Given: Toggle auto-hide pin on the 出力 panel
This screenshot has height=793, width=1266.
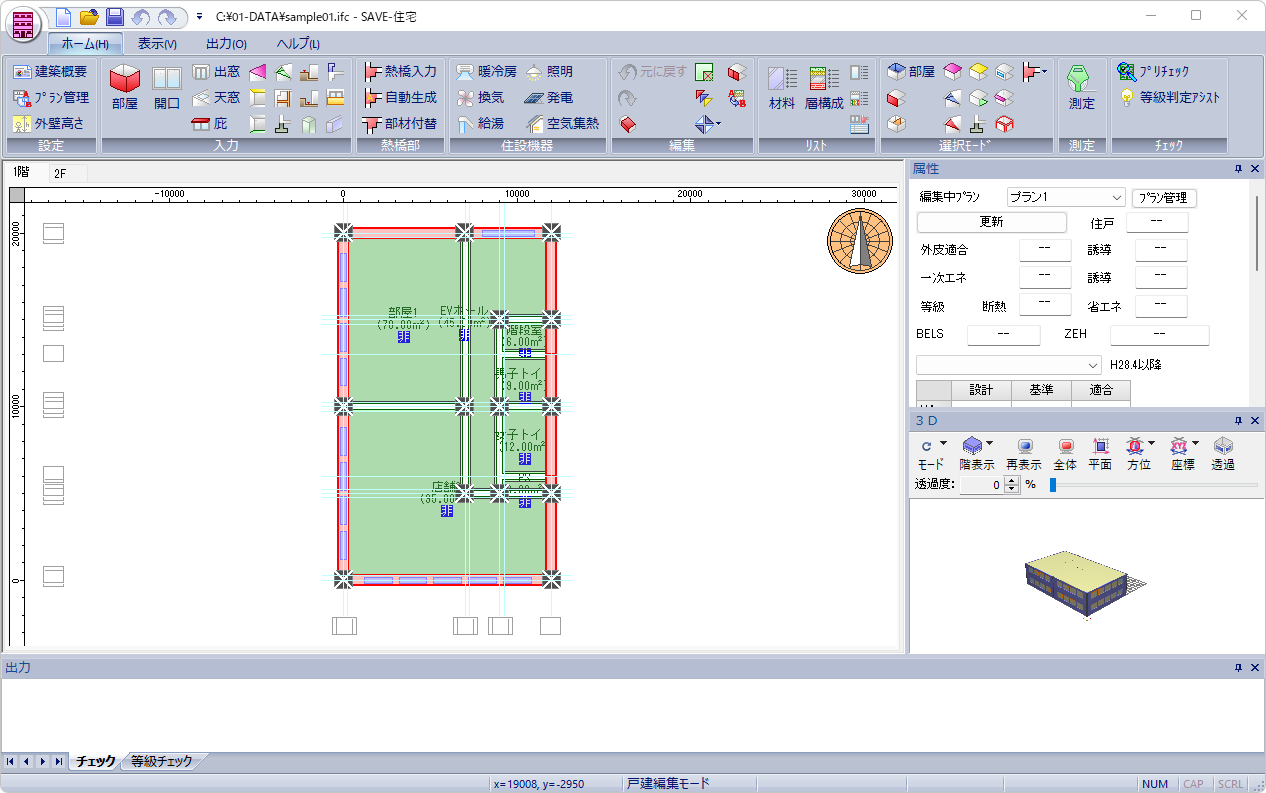Looking at the screenshot, I should point(1238,667).
